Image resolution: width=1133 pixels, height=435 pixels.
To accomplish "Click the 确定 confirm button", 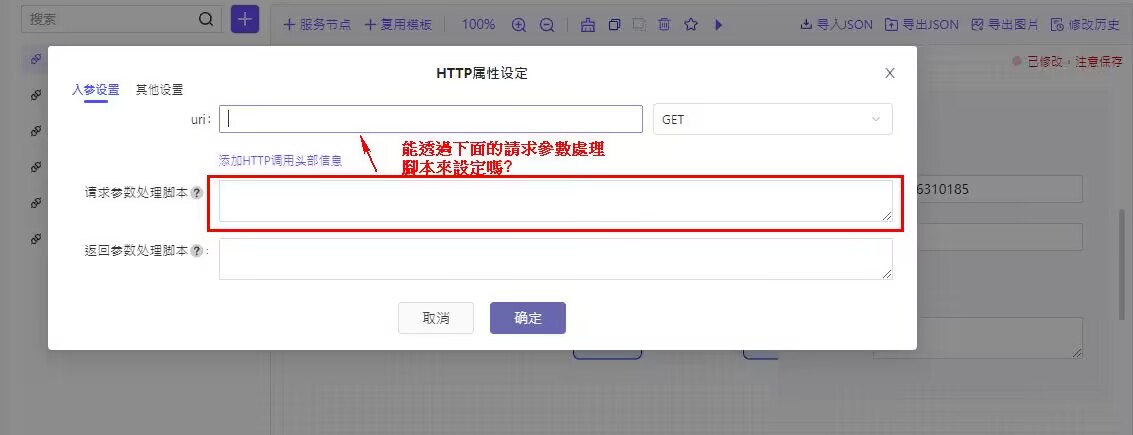I will coord(527,318).
